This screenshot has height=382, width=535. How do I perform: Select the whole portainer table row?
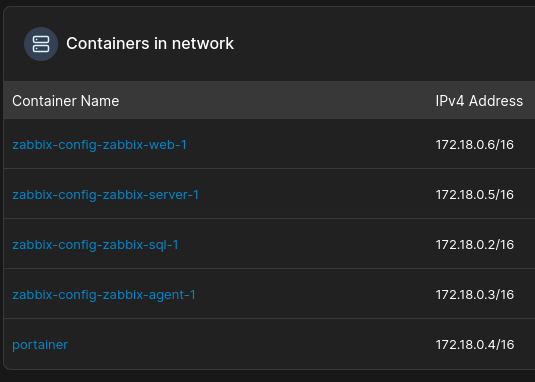coord(269,344)
